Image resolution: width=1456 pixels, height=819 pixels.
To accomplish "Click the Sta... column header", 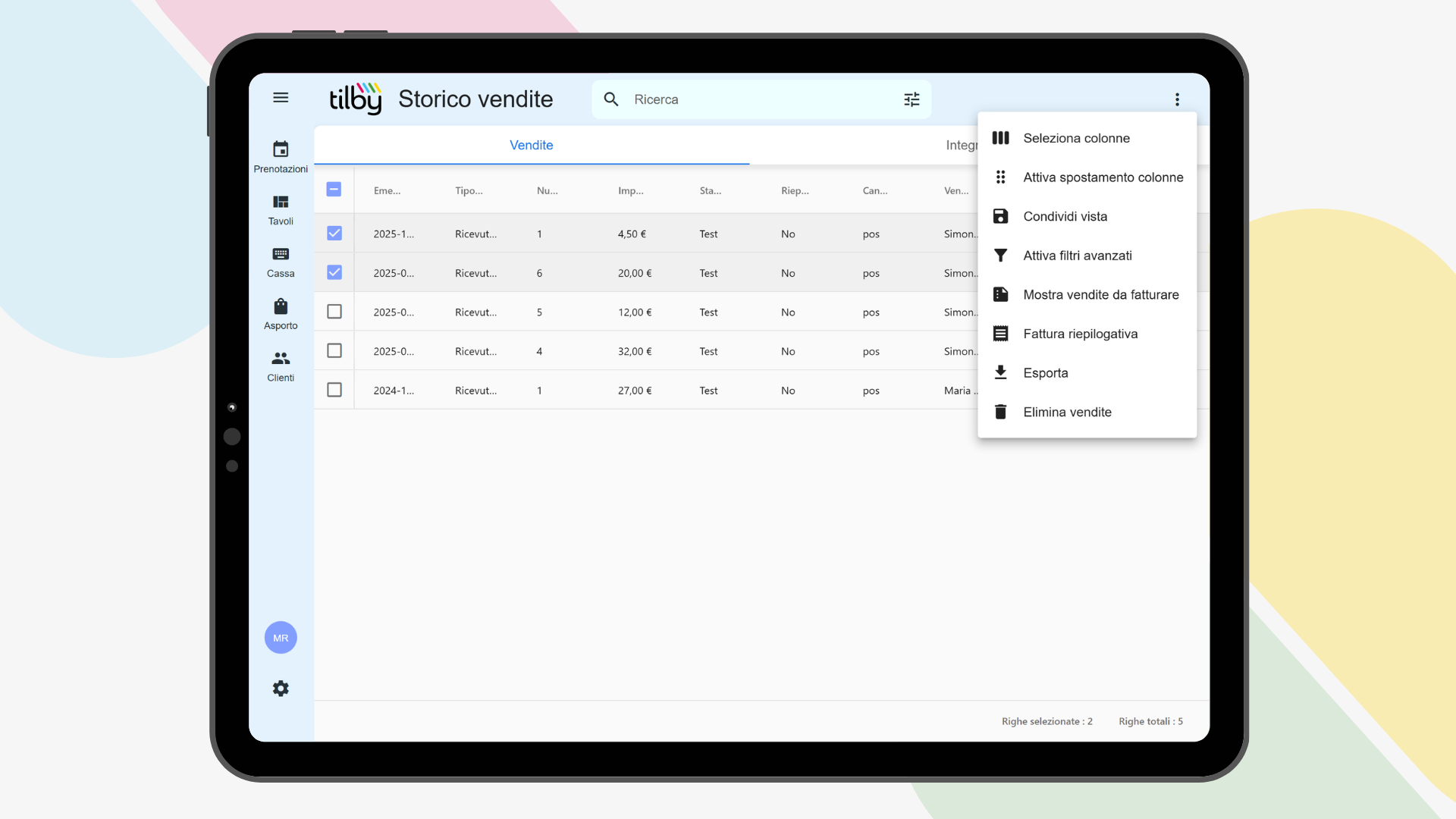I will tap(711, 191).
